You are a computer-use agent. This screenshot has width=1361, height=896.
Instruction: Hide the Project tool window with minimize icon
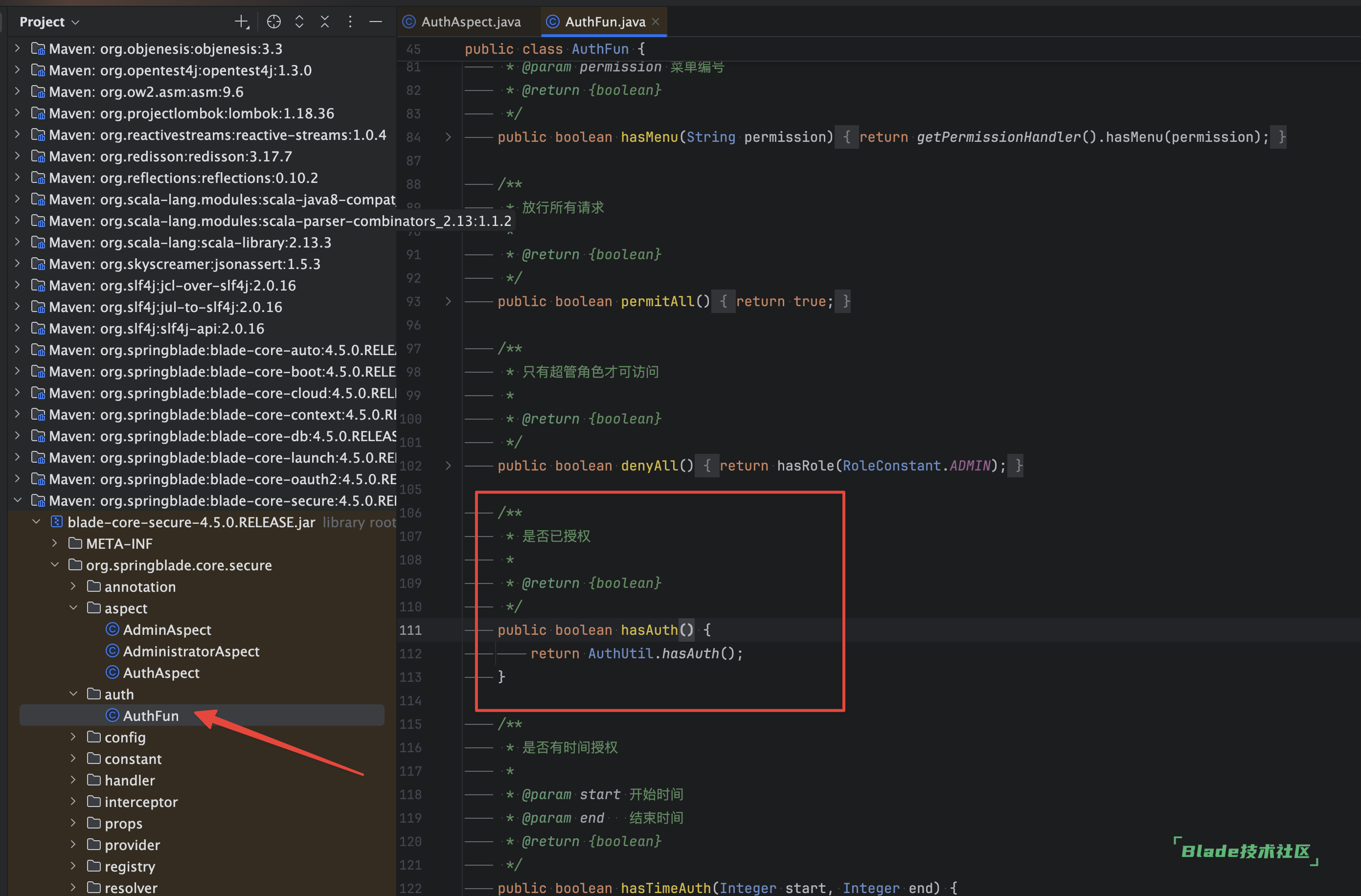(376, 22)
